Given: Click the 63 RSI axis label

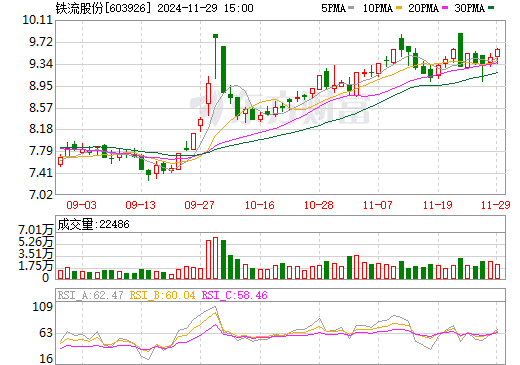Looking at the screenshot, I should click(x=46, y=333).
